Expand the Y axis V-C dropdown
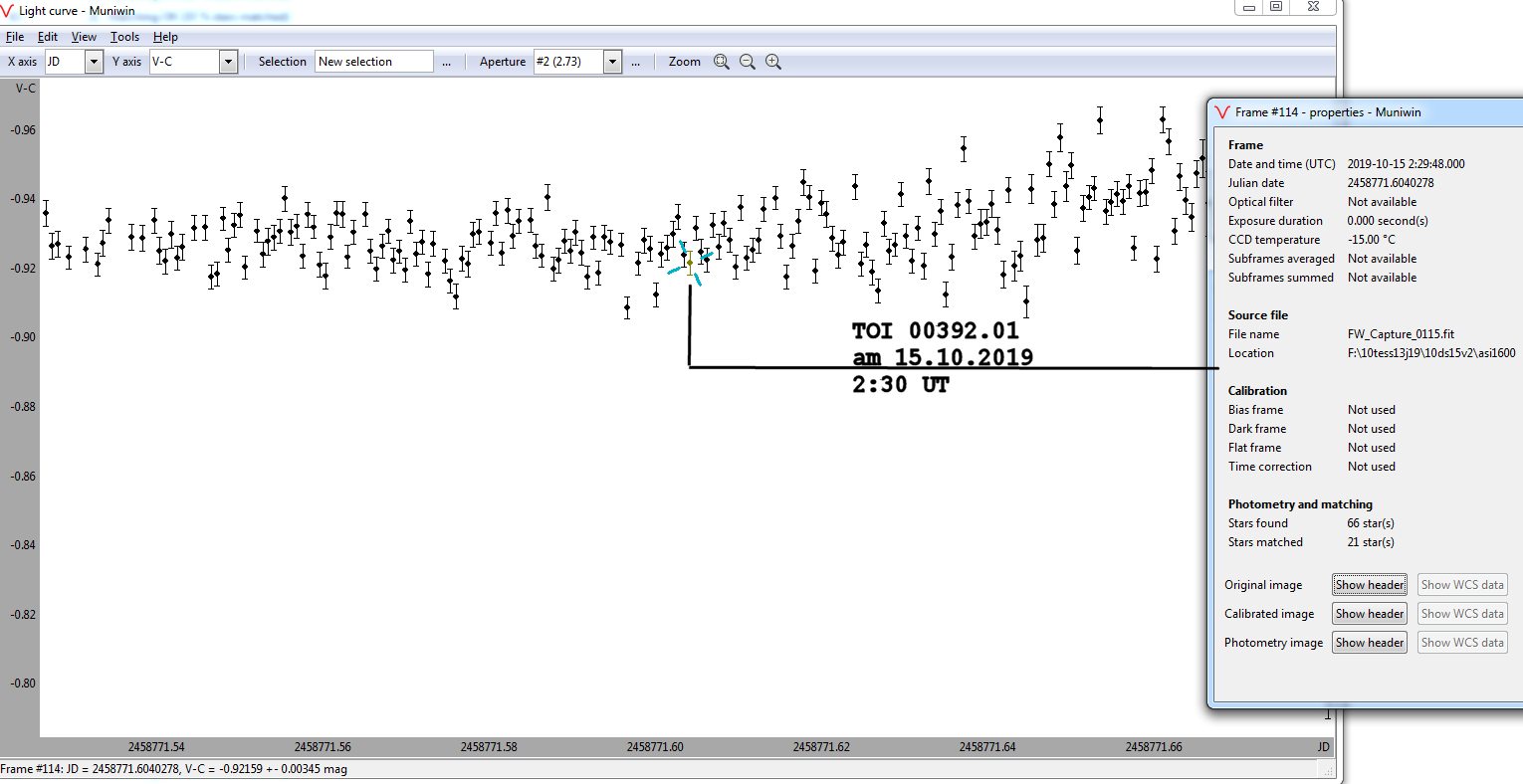The height and width of the screenshot is (784, 1523). point(228,62)
